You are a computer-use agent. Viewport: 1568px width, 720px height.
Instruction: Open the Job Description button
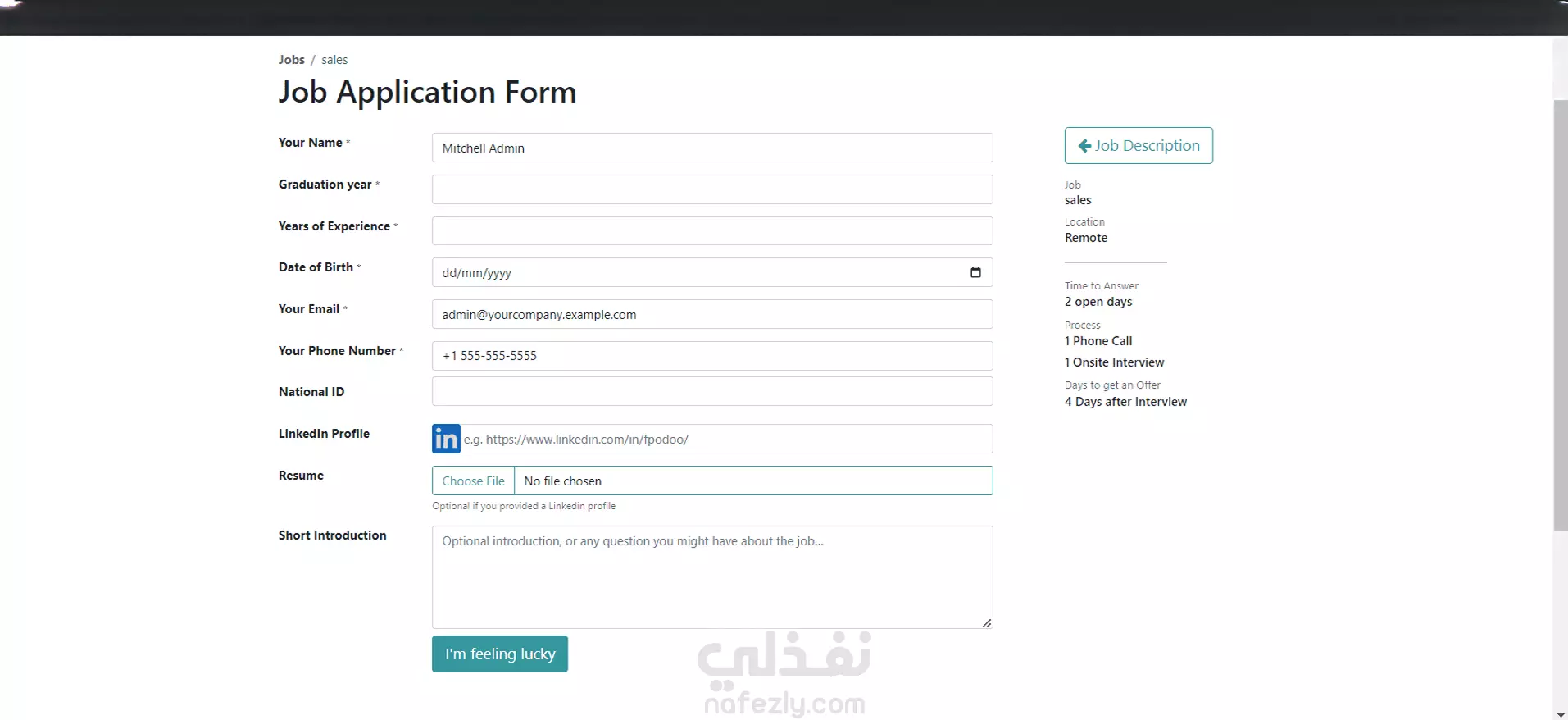tap(1139, 145)
